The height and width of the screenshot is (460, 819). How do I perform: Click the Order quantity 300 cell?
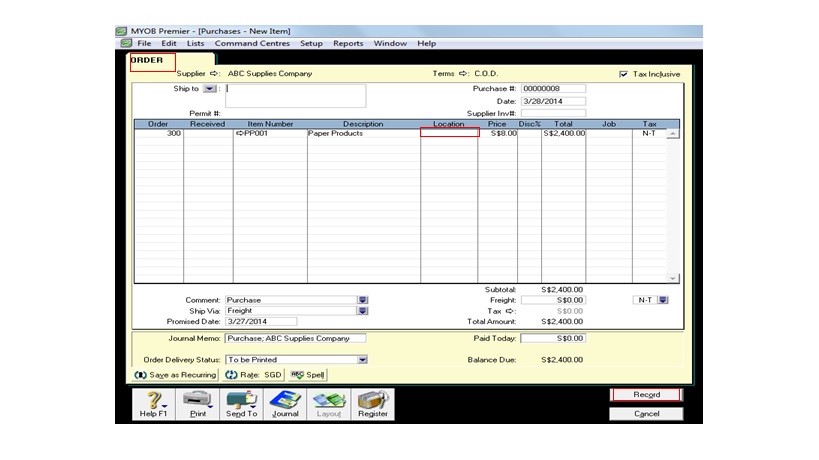[x=159, y=133]
